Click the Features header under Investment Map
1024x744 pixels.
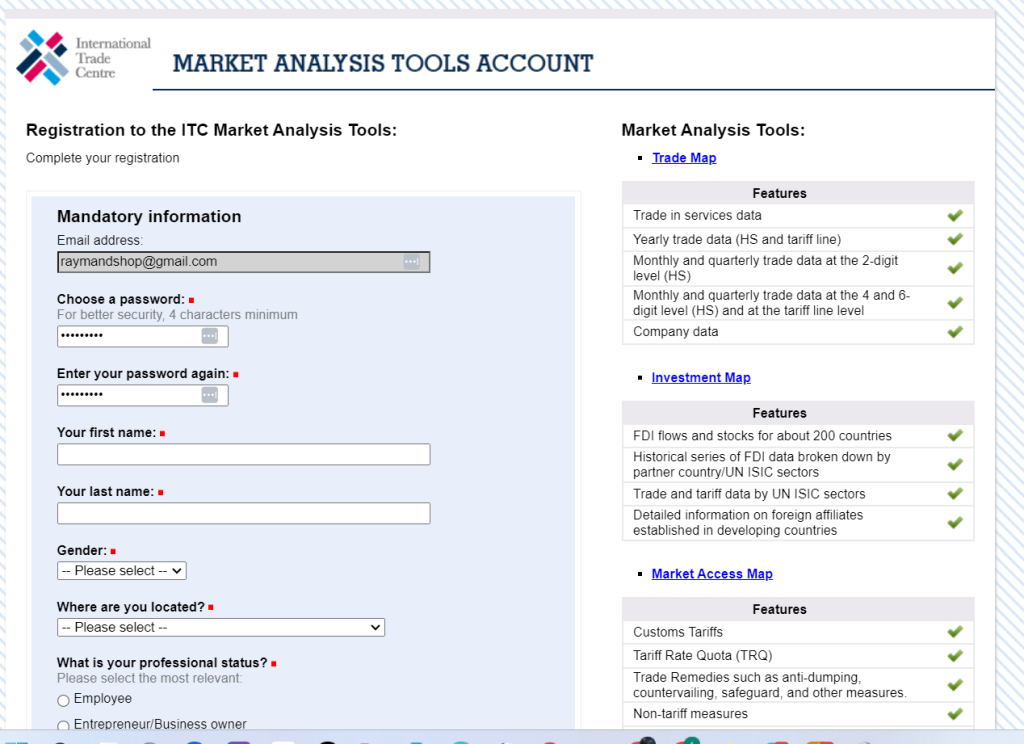pos(779,413)
